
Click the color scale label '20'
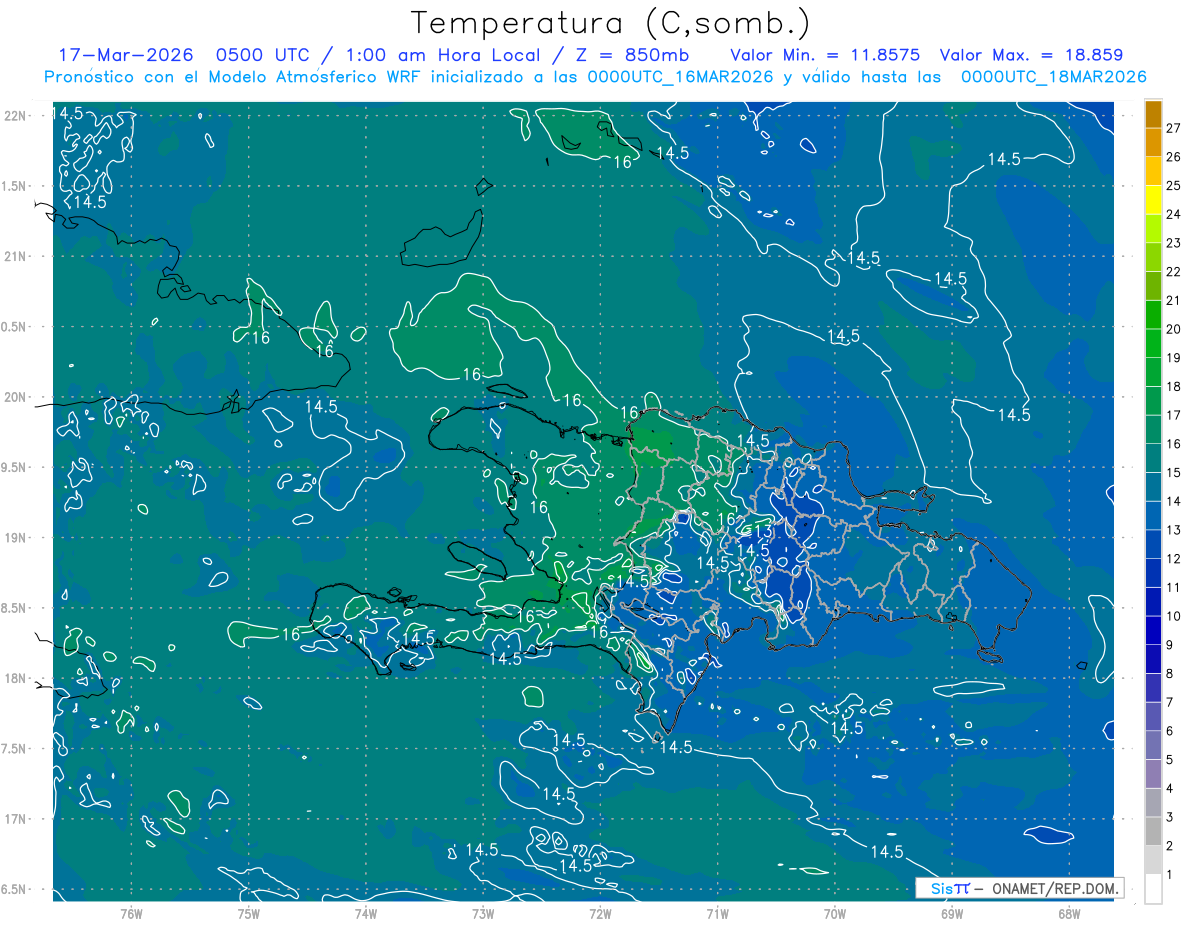tap(1174, 329)
